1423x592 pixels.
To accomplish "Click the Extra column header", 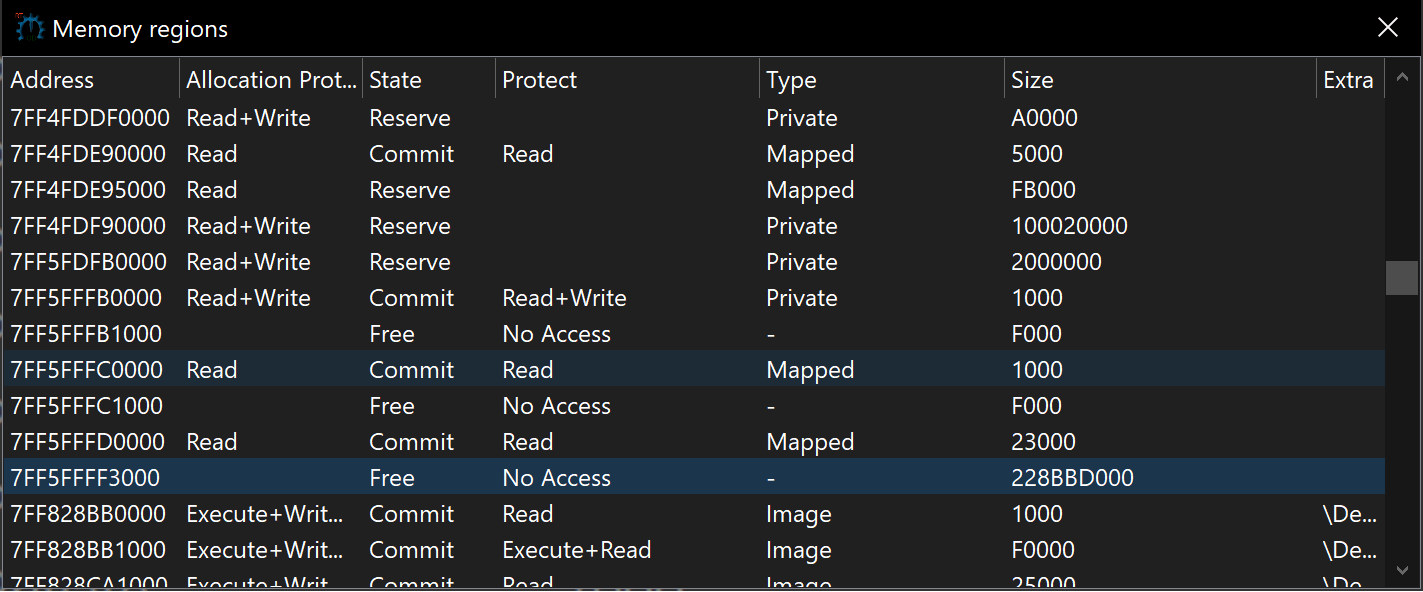I will click(1348, 80).
